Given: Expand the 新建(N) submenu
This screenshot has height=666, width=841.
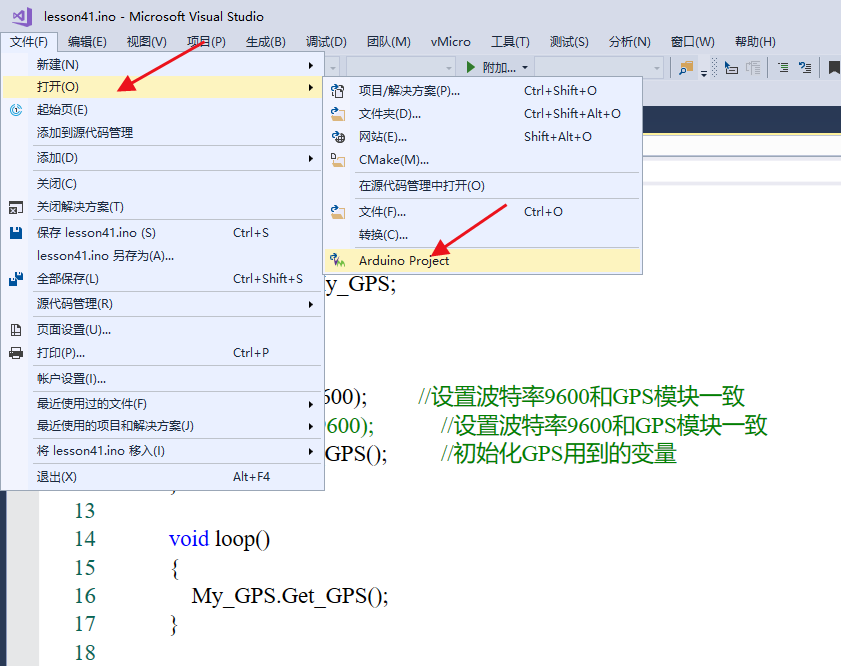Looking at the screenshot, I should (x=163, y=65).
